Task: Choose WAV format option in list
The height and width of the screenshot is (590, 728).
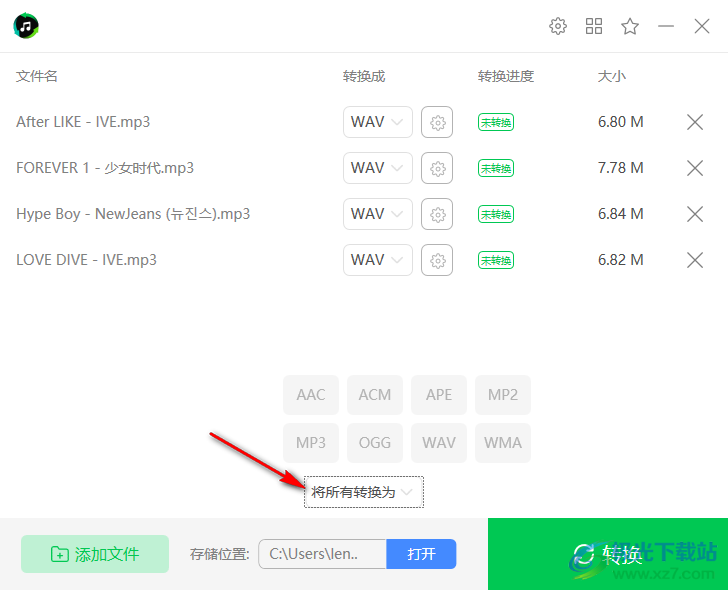Action: (x=439, y=443)
